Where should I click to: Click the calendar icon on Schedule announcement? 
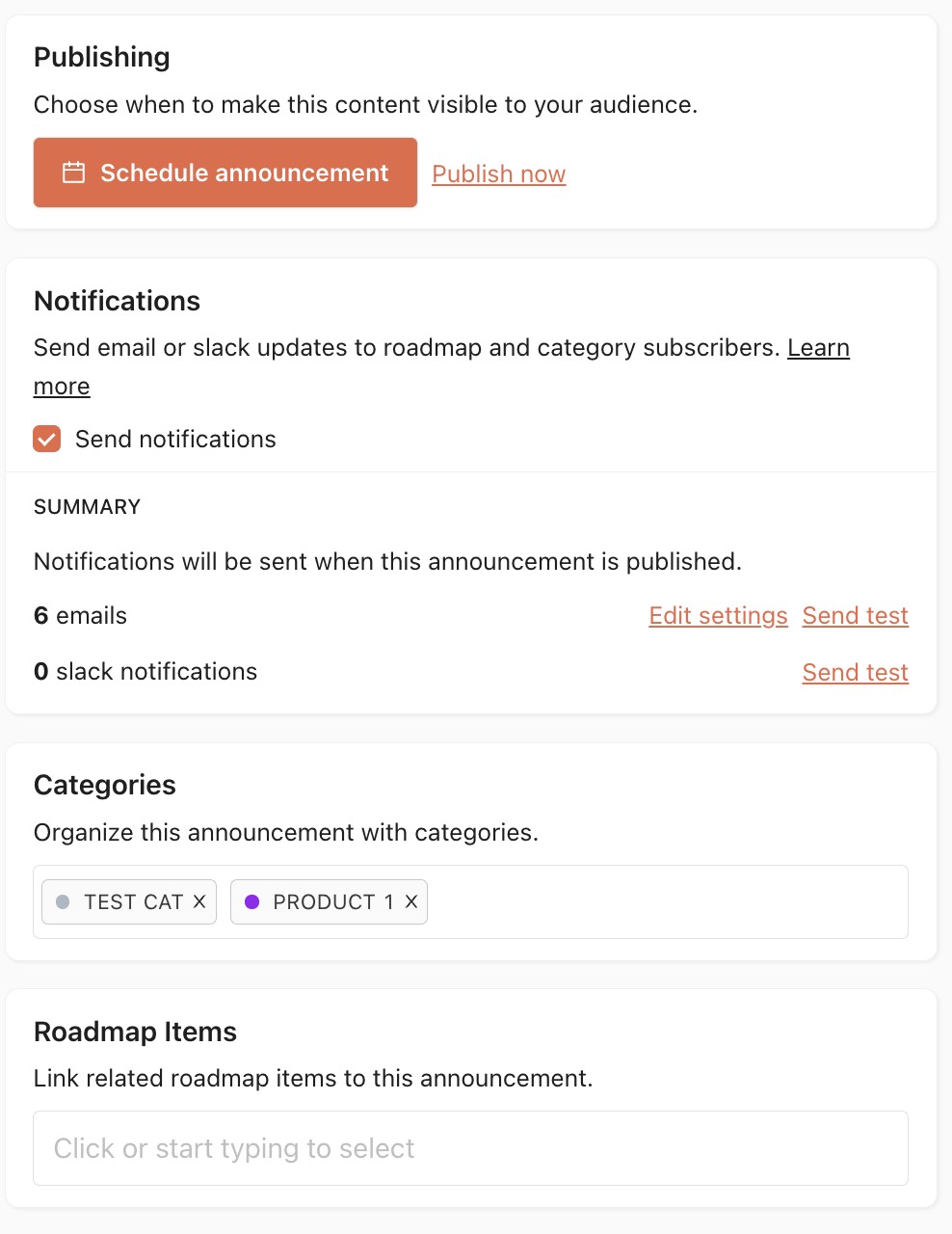click(73, 173)
